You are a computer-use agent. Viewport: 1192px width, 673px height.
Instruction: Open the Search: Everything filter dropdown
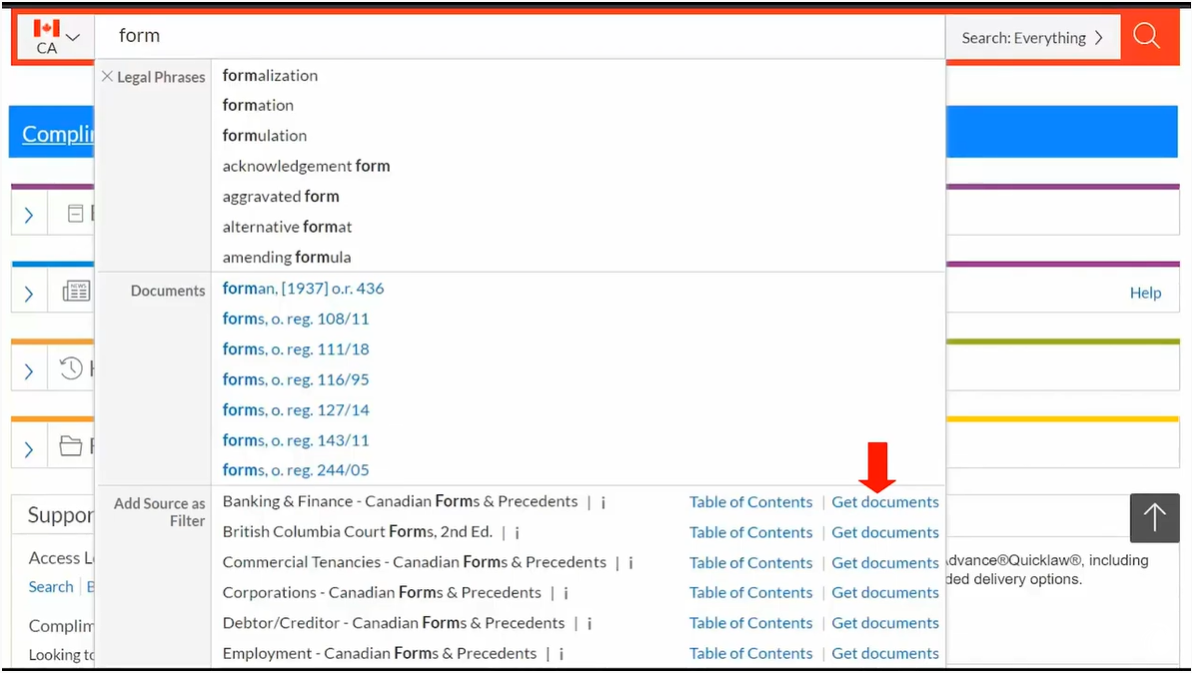1032,38
